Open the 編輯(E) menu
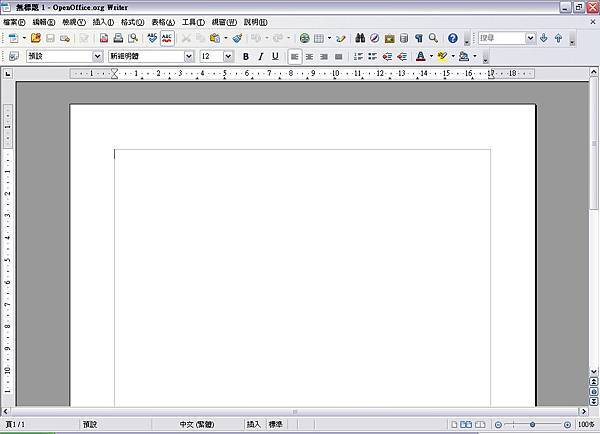The height and width of the screenshot is (434, 600). pos(44,22)
